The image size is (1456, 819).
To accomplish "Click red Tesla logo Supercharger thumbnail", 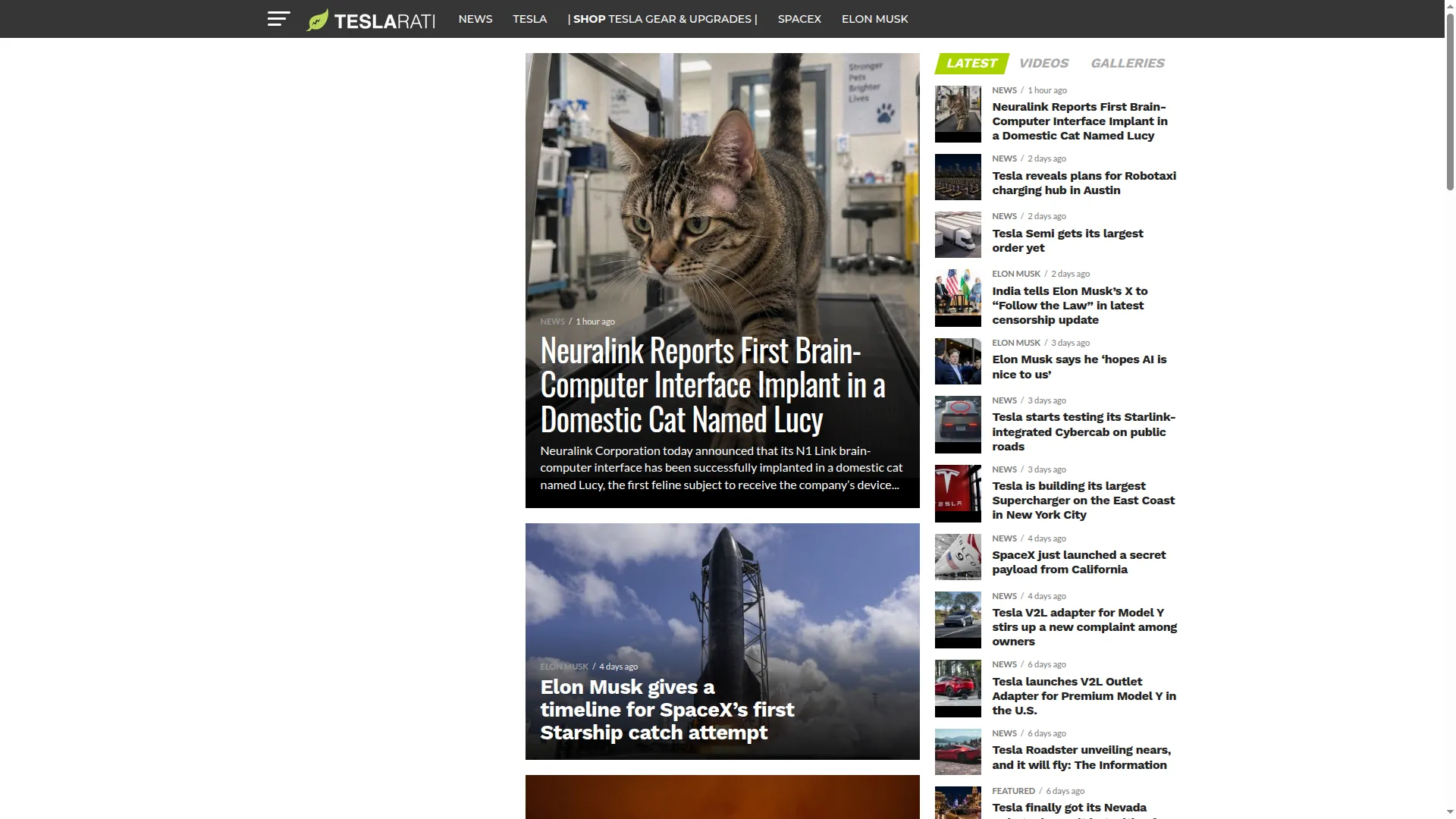I will (958, 494).
